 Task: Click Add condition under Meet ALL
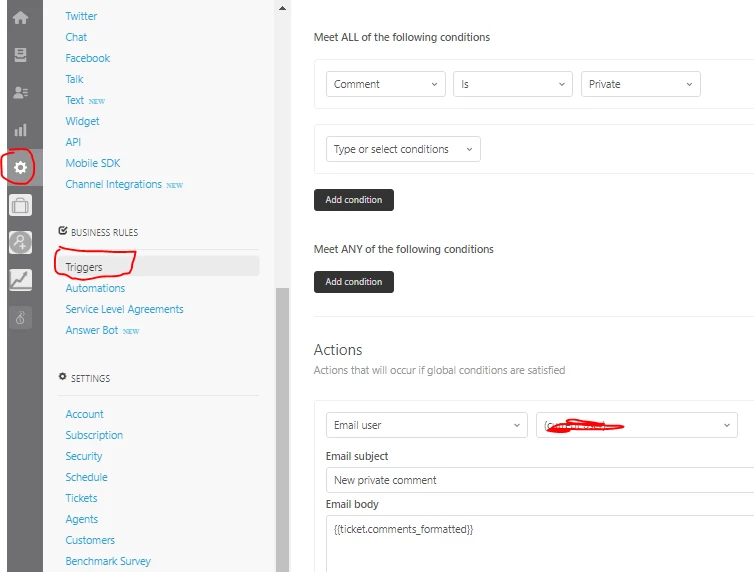point(354,200)
